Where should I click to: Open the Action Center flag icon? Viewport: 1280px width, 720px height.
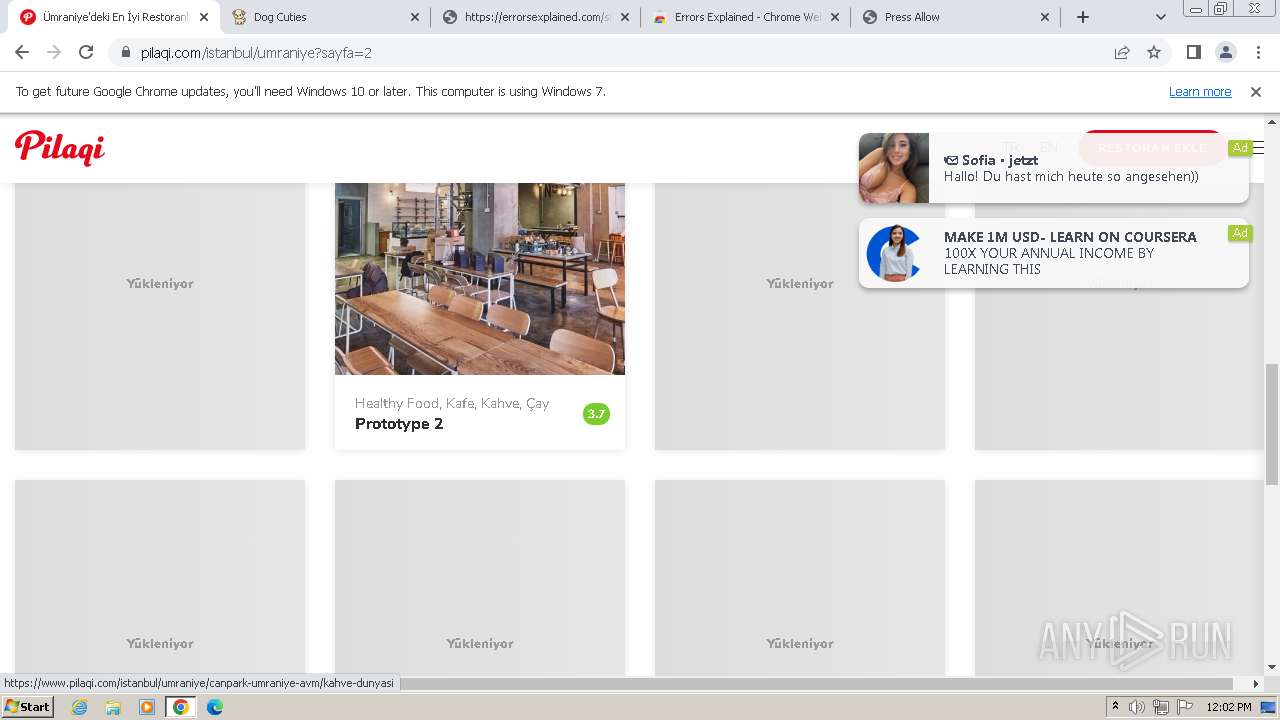pyautogui.click(x=1184, y=707)
